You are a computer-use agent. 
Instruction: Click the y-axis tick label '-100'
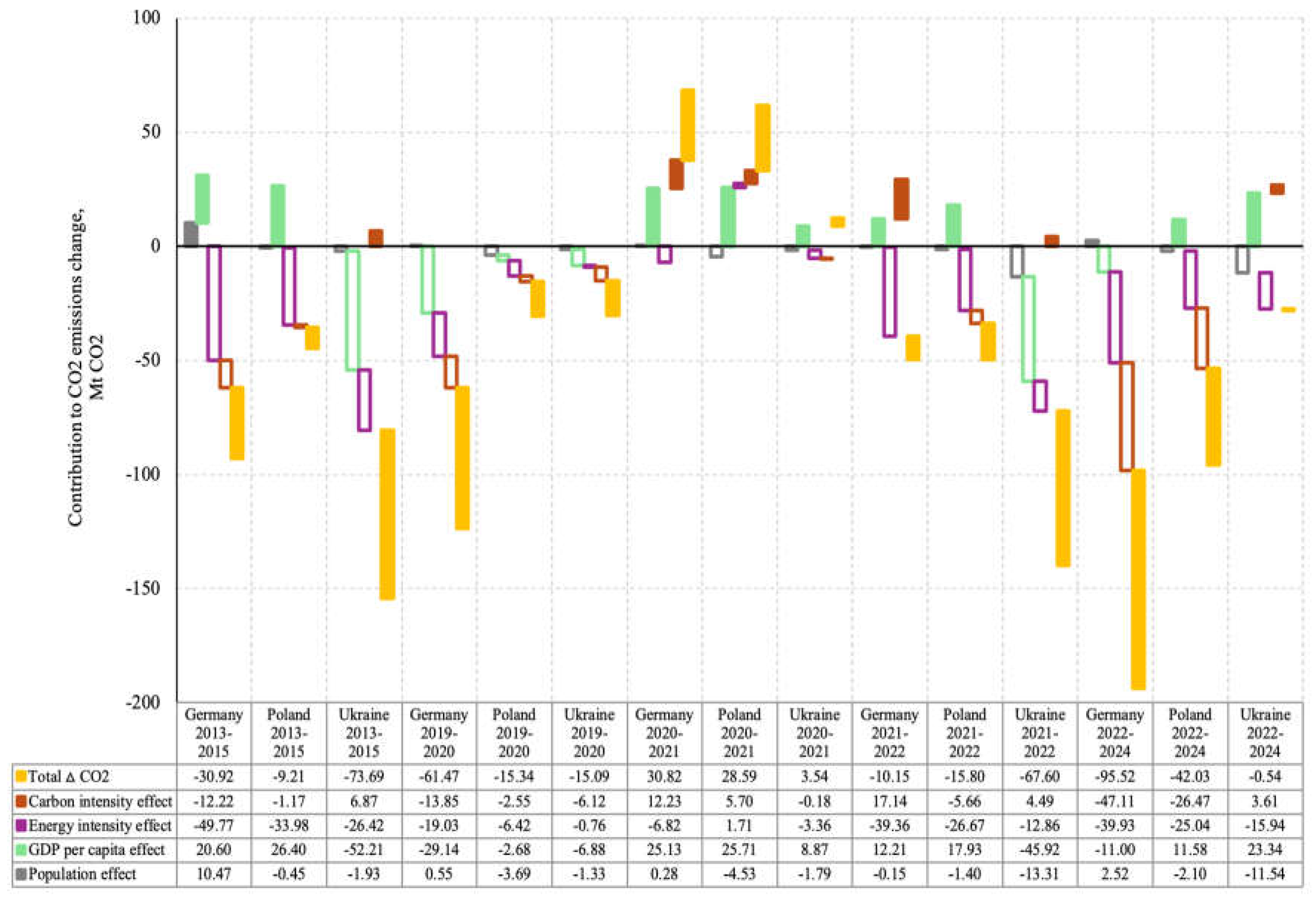(143, 475)
